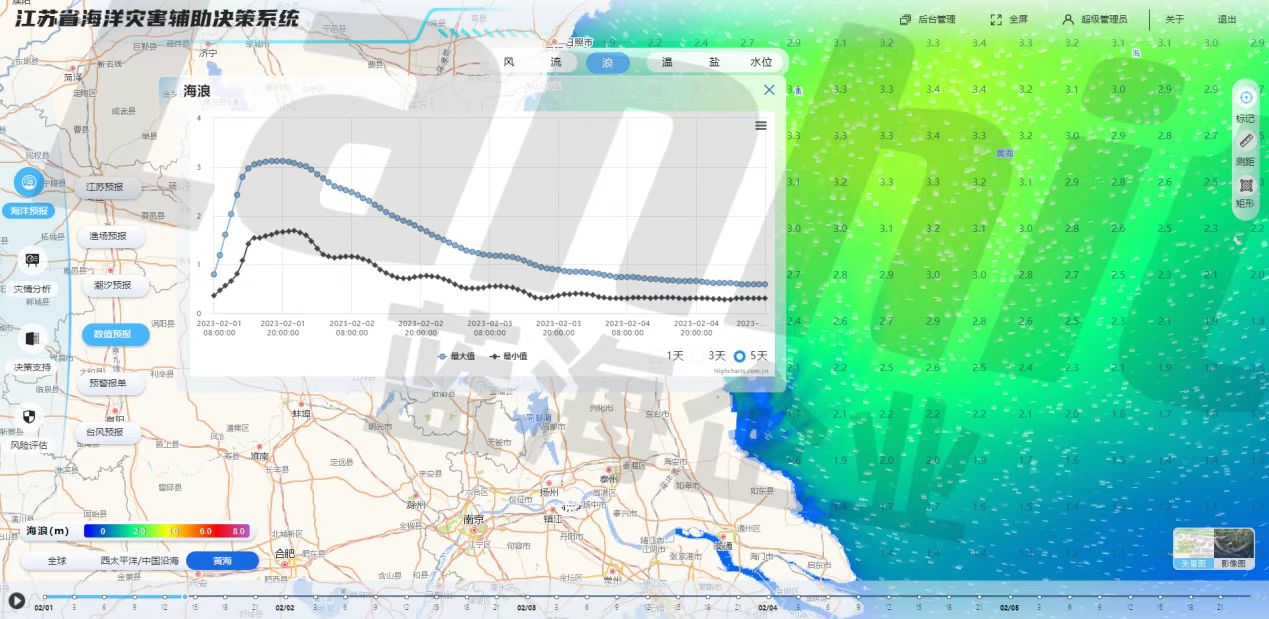1269x619 pixels.
Task: Choose the 矩形 rectangle drawing tool
Action: tap(1246, 186)
